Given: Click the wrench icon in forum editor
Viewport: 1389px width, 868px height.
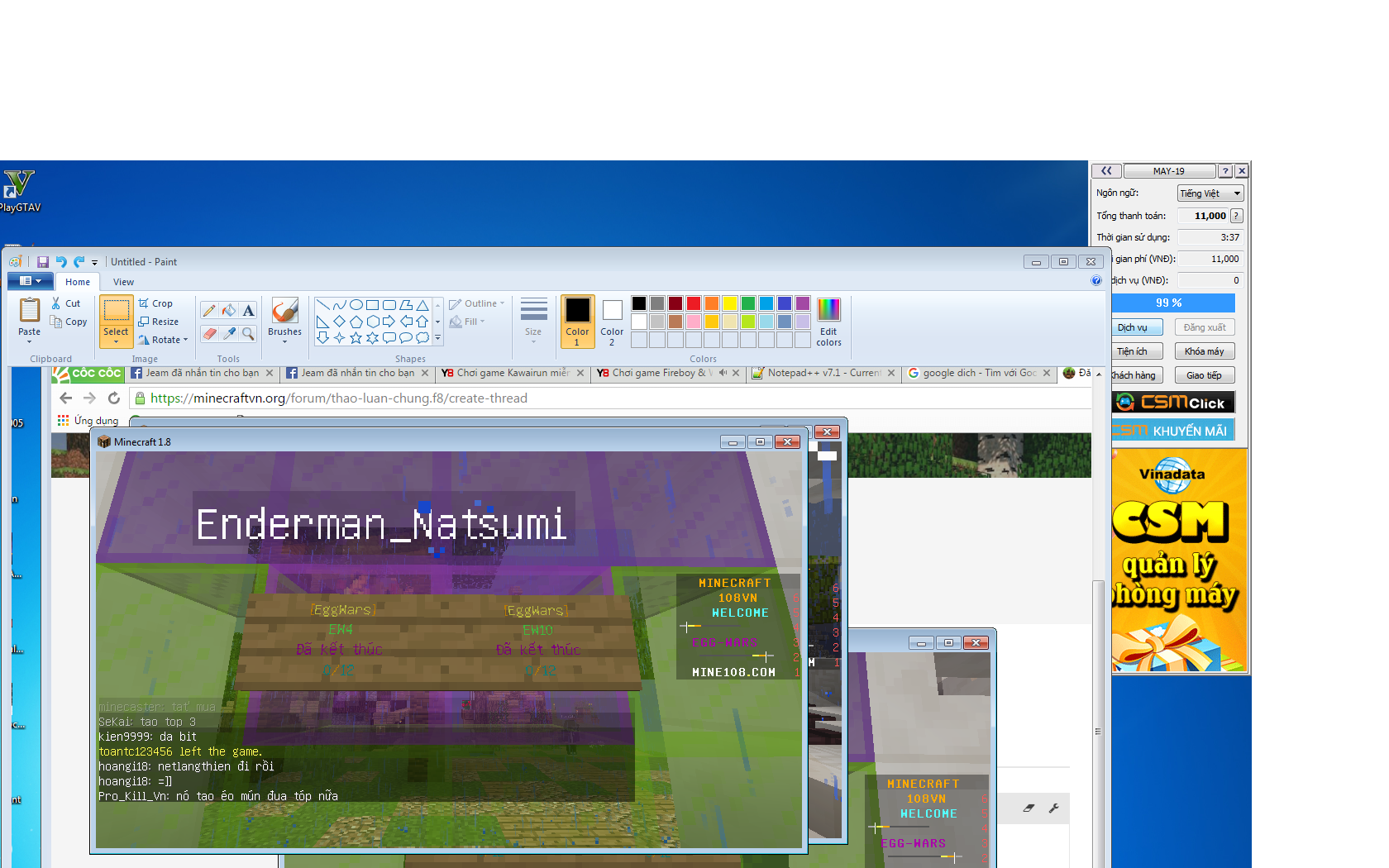Looking at the screenshot, I should 1054,808.
